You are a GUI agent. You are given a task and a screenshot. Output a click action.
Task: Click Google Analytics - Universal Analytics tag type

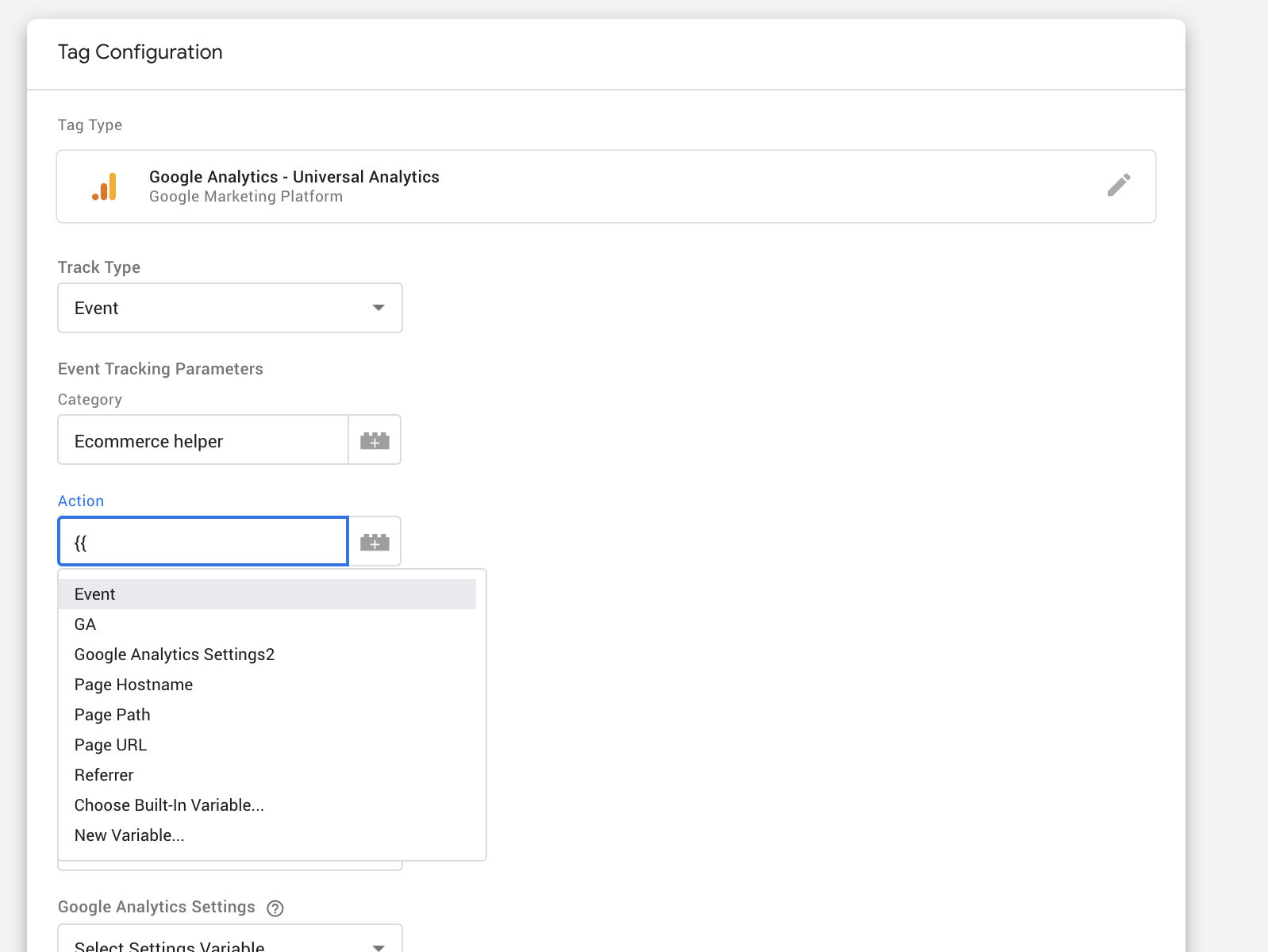pos(606,186)
